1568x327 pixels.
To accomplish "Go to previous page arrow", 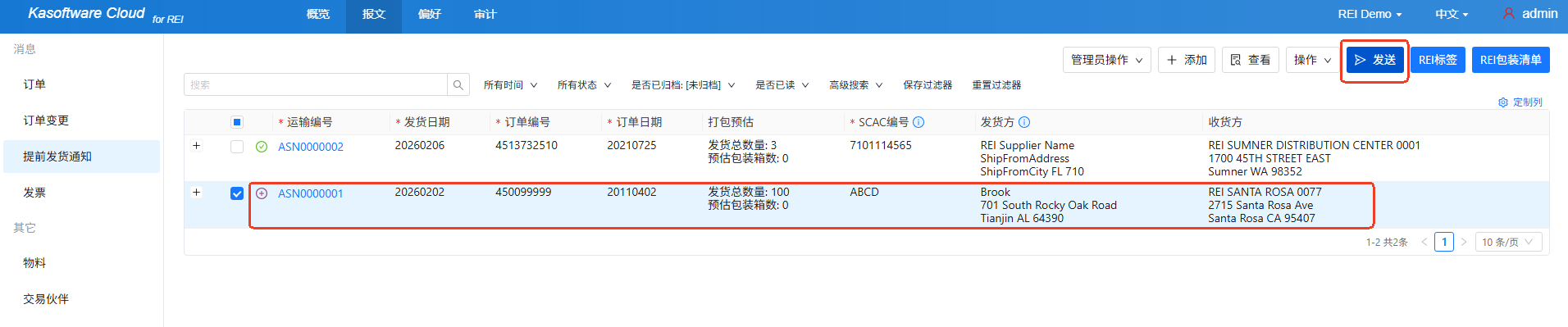I will 1424,242.
